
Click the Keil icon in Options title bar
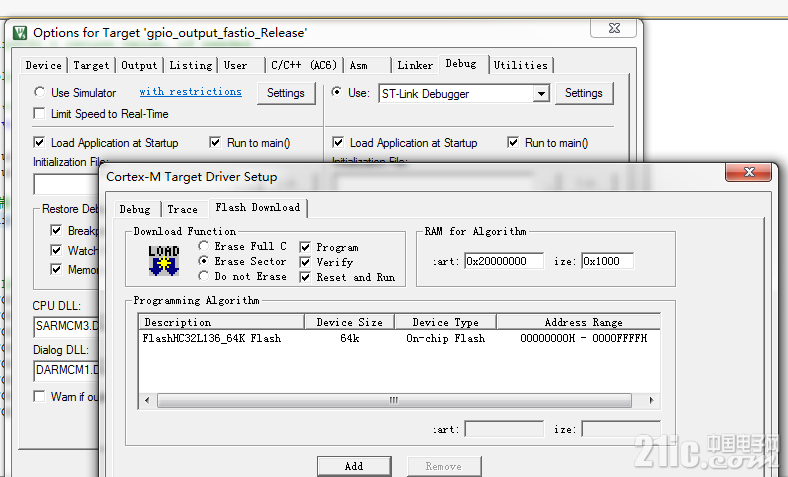[x=20, y=33]
